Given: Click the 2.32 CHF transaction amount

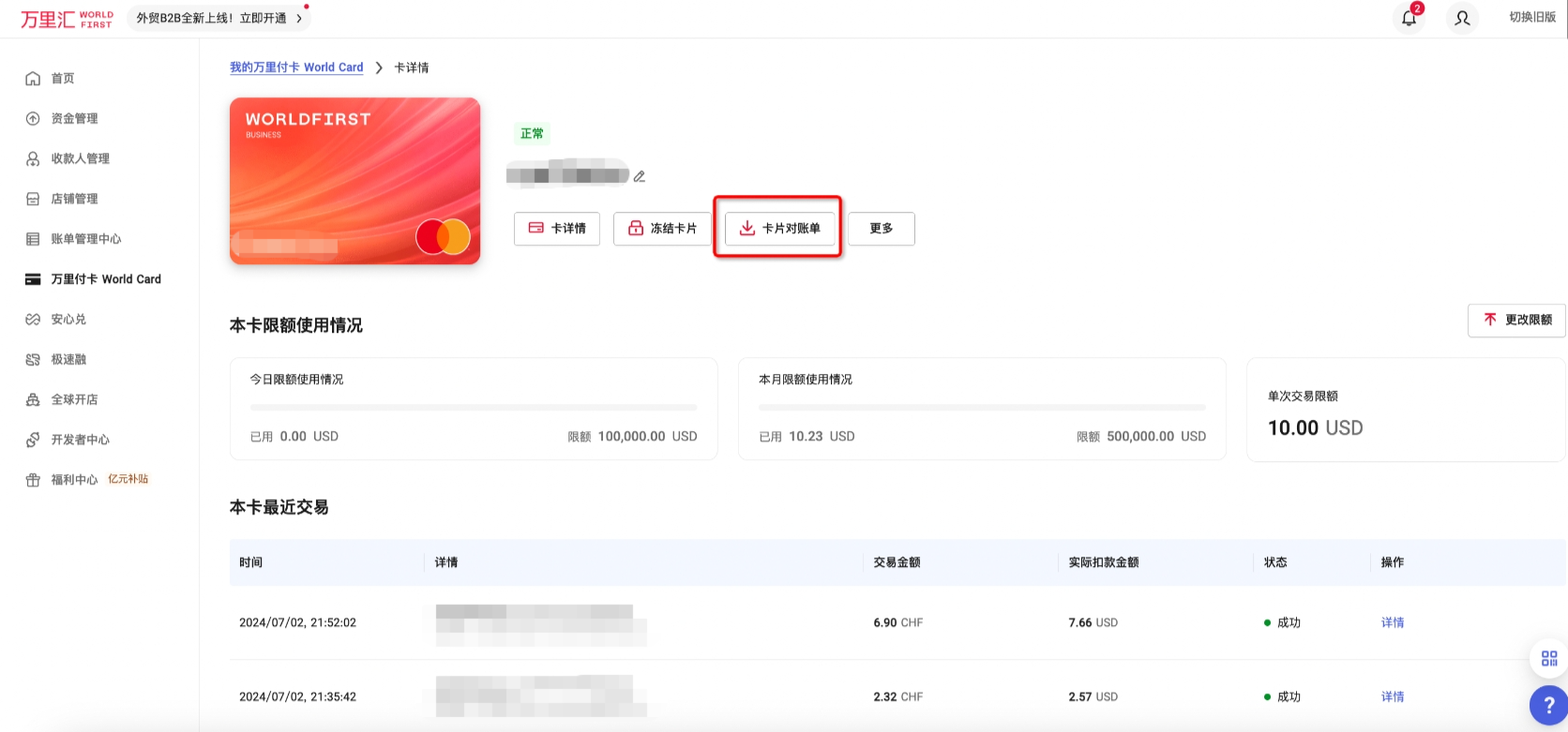Looking at the screenshot, I should coord(897,696).
